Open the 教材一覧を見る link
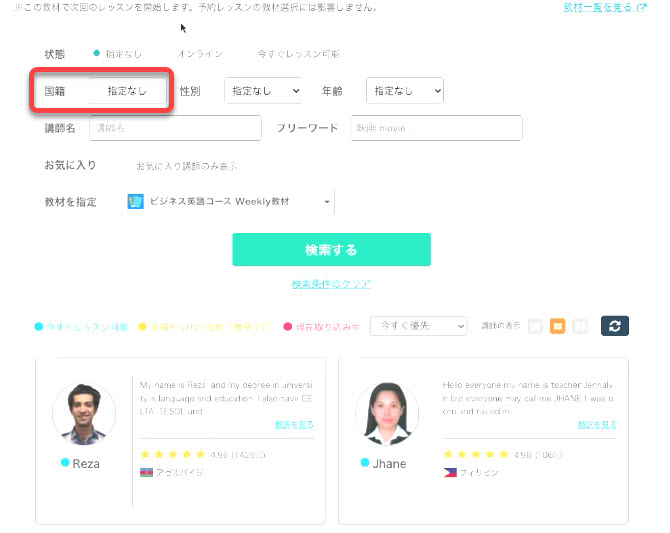The image size is (670, 533). coord(597,7)
